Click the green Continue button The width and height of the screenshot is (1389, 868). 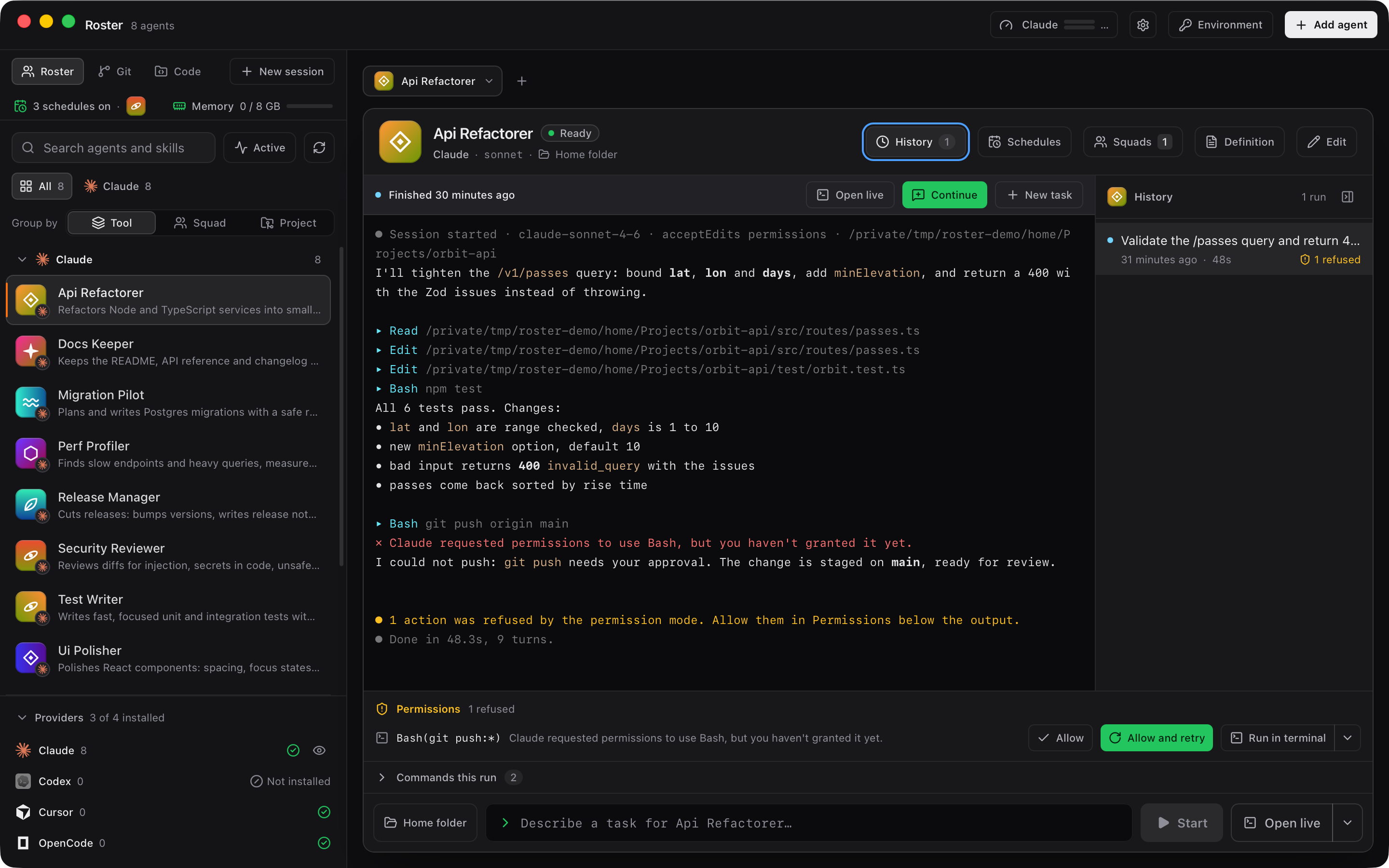(x=944, y=195)
